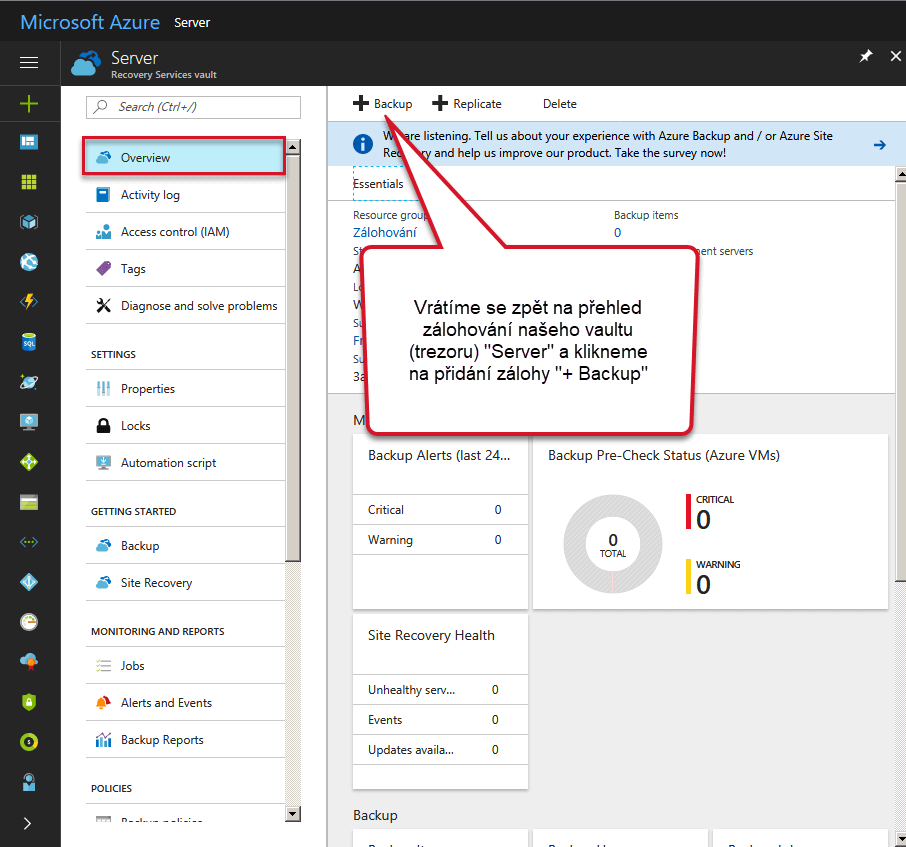Image resolution: width=906 pixels, height=847 pixels.
Task: Open Backup items count link 0
Action: [x=617, y=233]
